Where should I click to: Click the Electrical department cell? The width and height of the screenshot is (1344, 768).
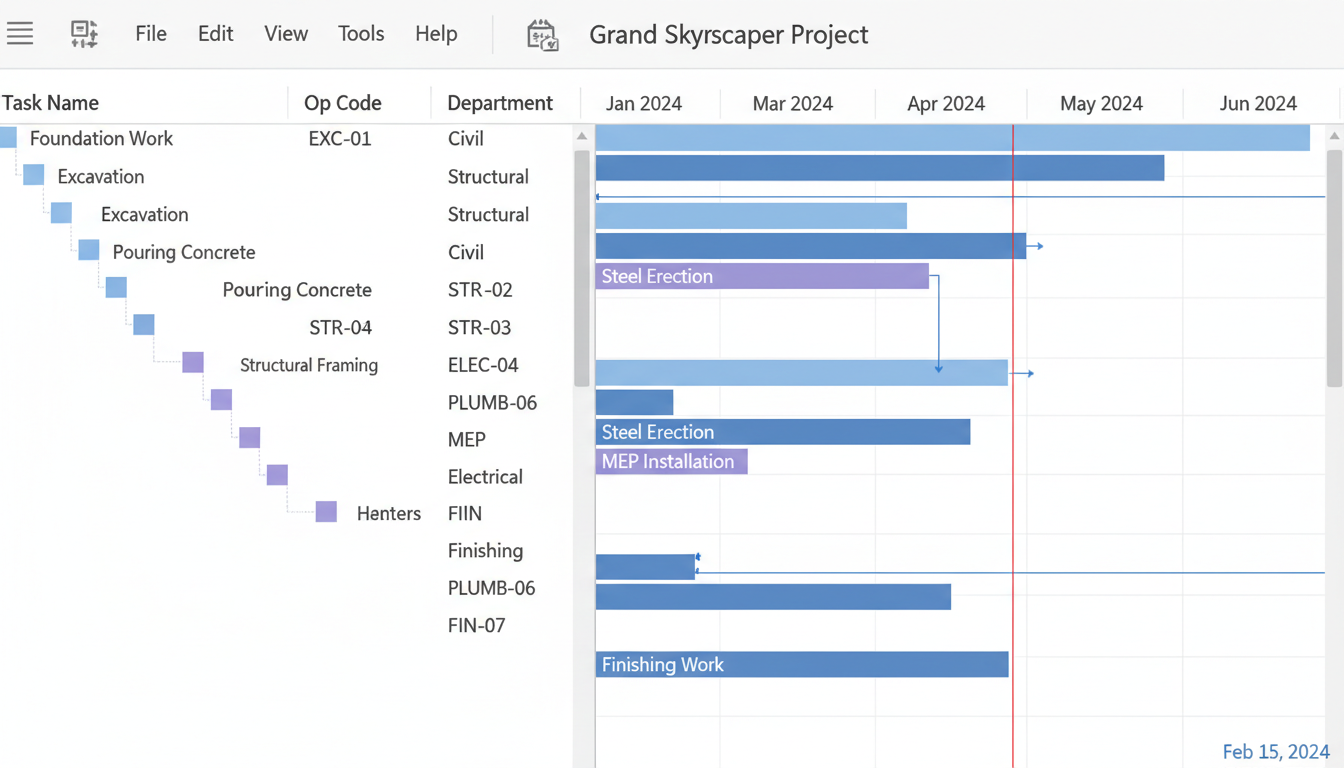[485, 477]
